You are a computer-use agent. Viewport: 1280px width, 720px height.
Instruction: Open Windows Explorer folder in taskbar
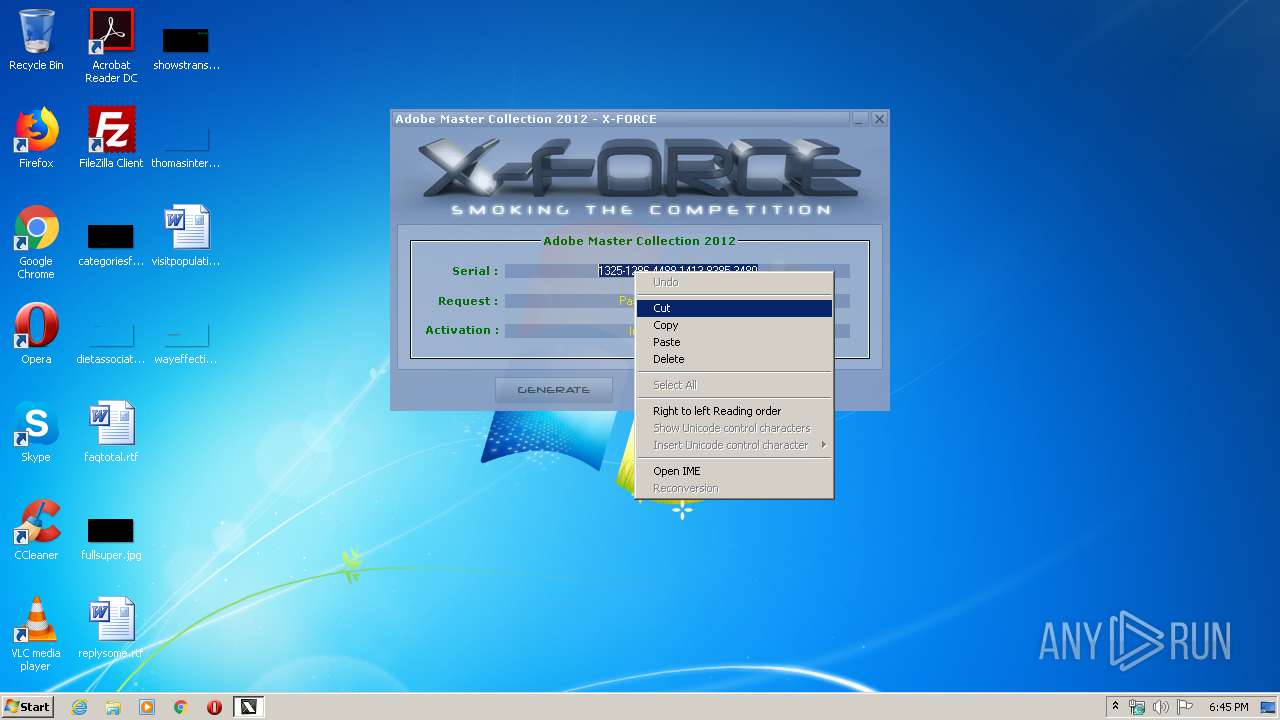click(113, 707)
